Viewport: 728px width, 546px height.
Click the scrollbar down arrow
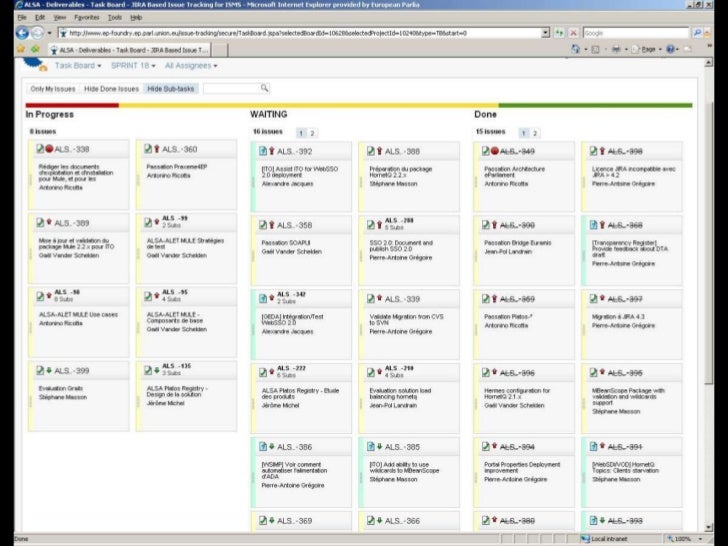708,527
